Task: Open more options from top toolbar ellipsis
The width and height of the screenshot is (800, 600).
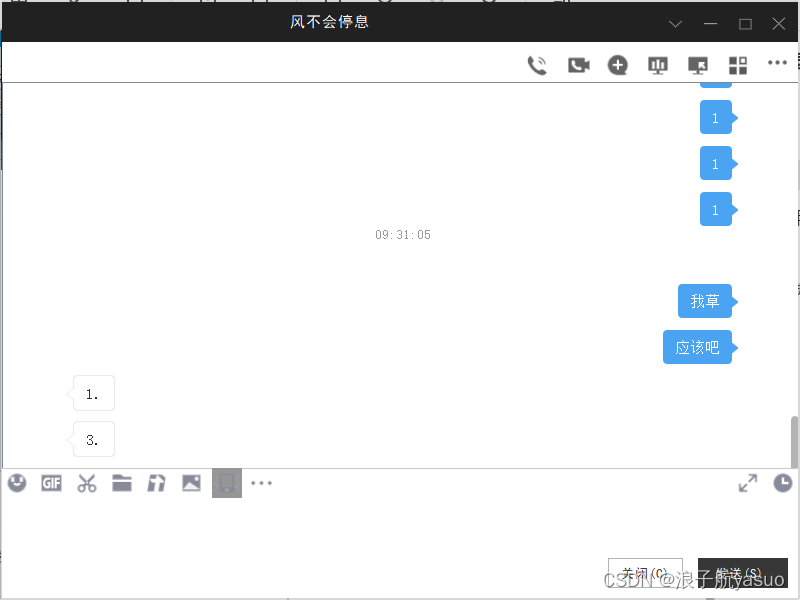Action: click(x=778, y=64)
